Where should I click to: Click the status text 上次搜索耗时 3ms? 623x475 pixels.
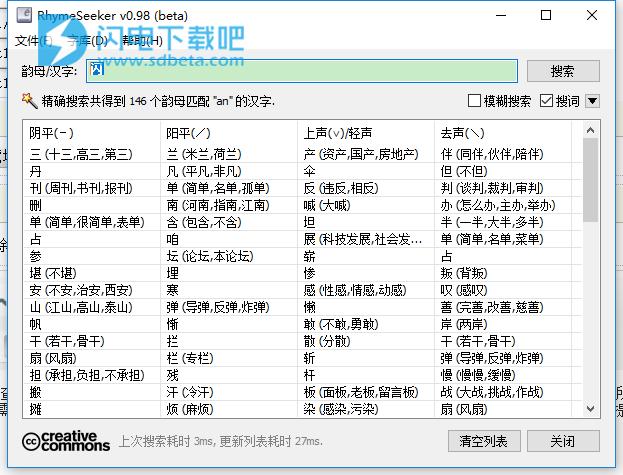[x=164, y=441]
